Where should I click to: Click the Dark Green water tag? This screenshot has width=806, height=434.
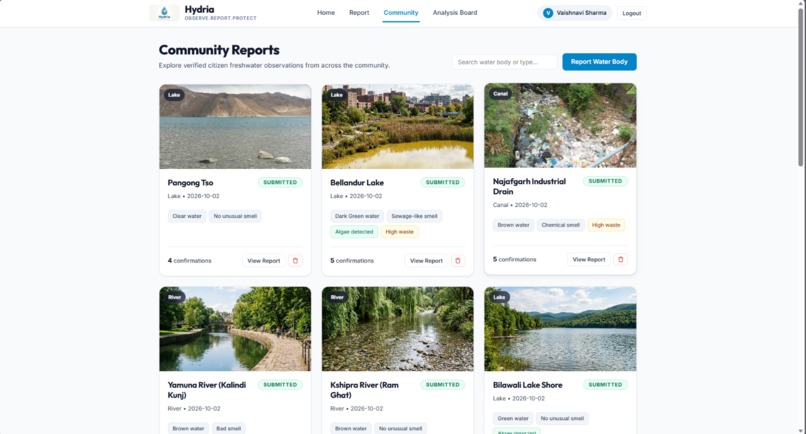point(357,216)
